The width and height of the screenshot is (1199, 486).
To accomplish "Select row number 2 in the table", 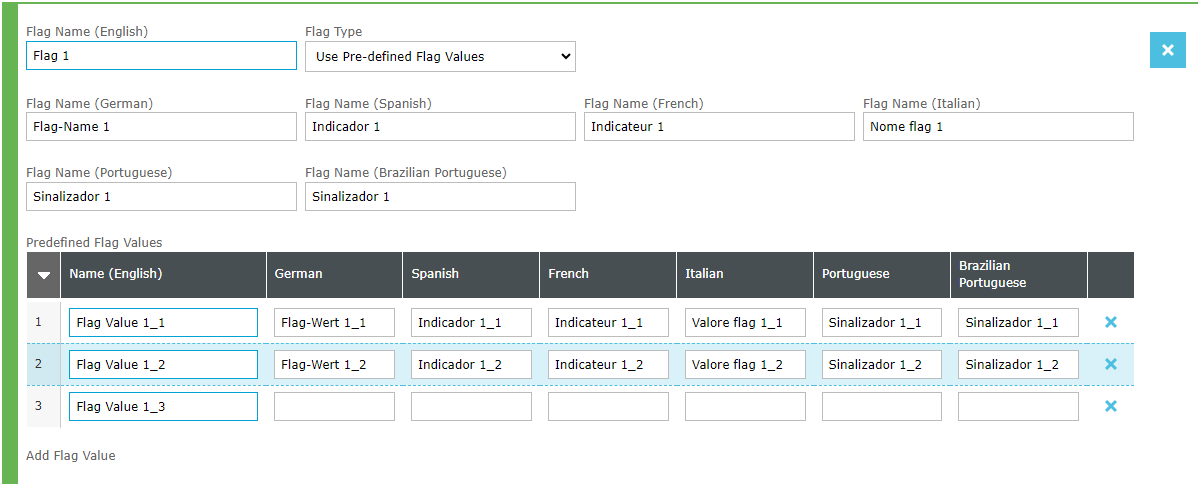I will coord(39,364).
